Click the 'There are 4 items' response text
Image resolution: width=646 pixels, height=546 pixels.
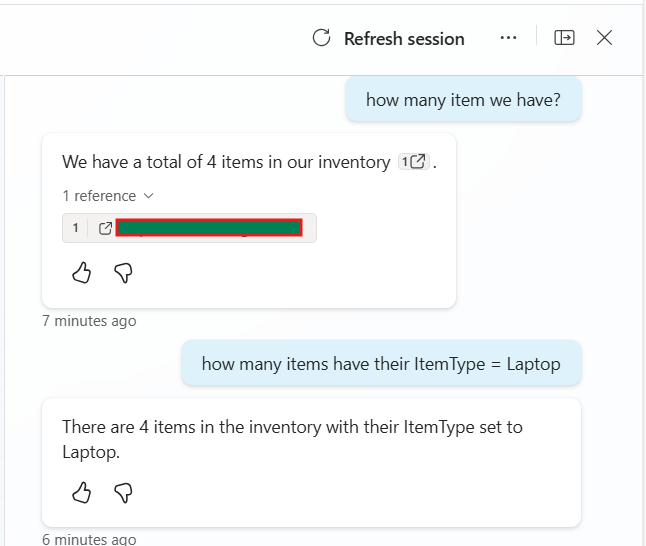pyautogui.click(x=293, y=439)
